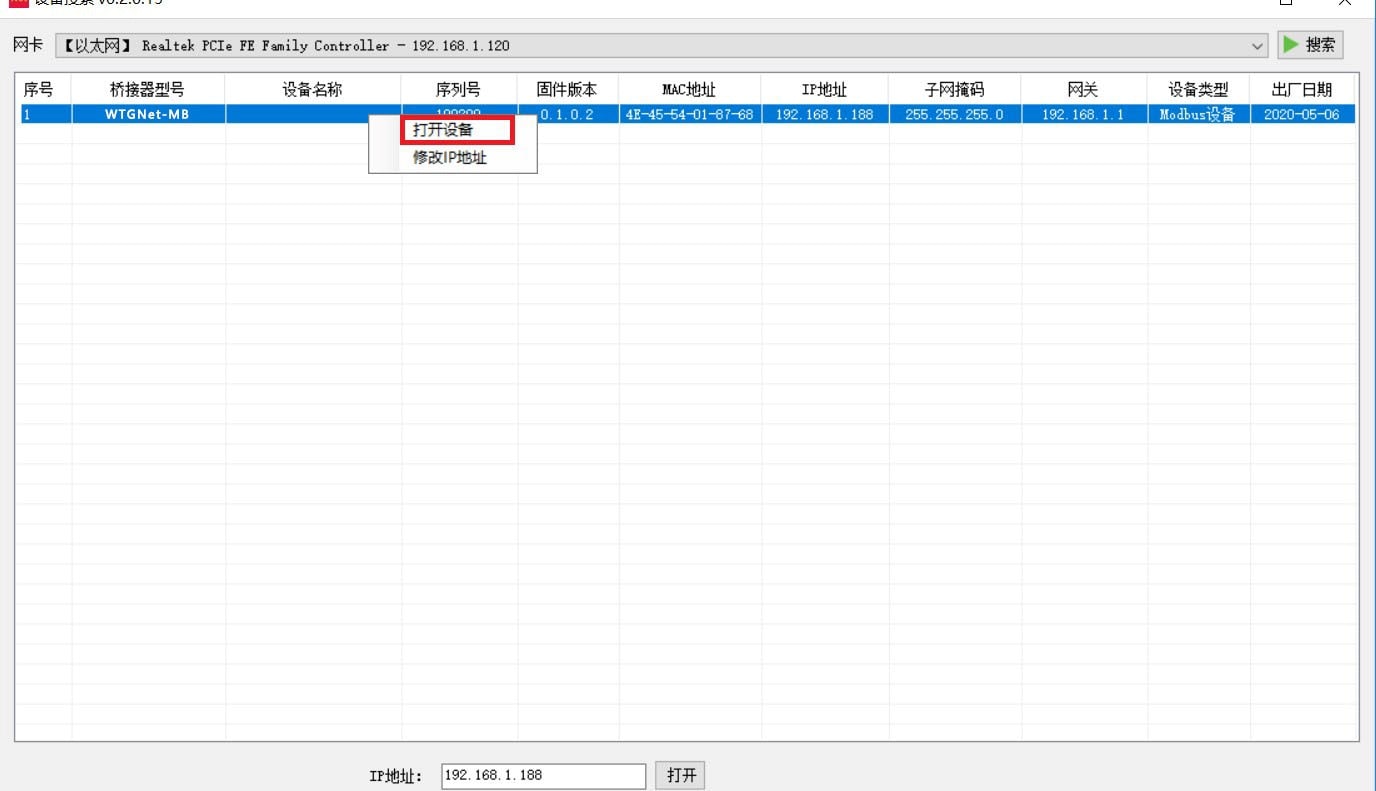Screen dimensions: 1376x791
Task: Click the 设备类型 column header
Action: (x=1198, y=90)
